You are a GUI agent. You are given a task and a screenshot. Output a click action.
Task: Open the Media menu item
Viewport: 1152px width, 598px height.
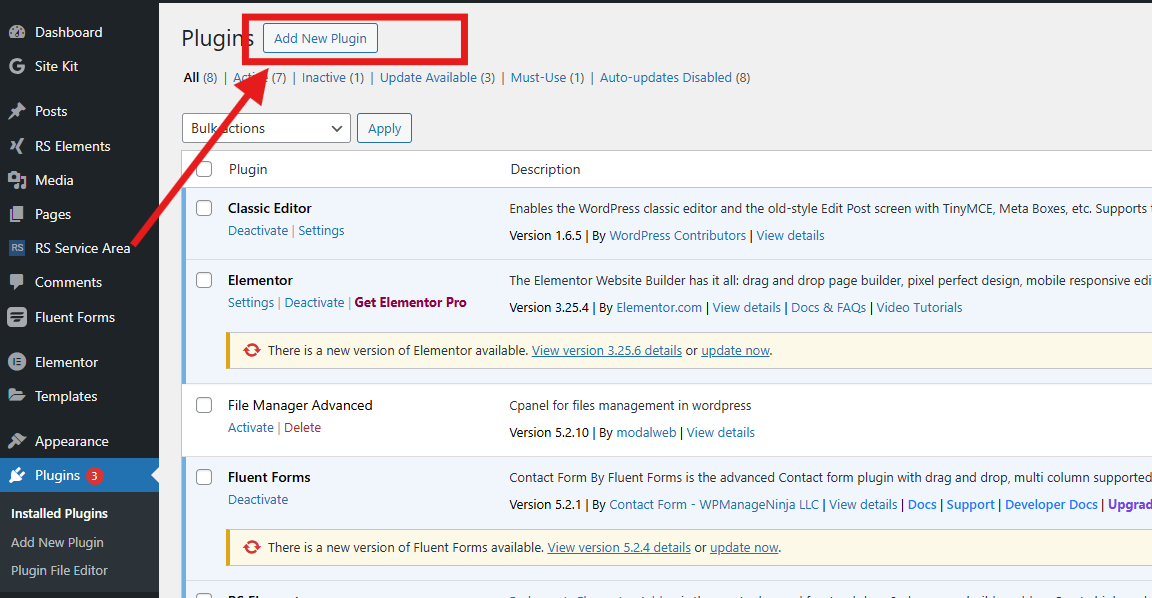(x=54, y=180)
